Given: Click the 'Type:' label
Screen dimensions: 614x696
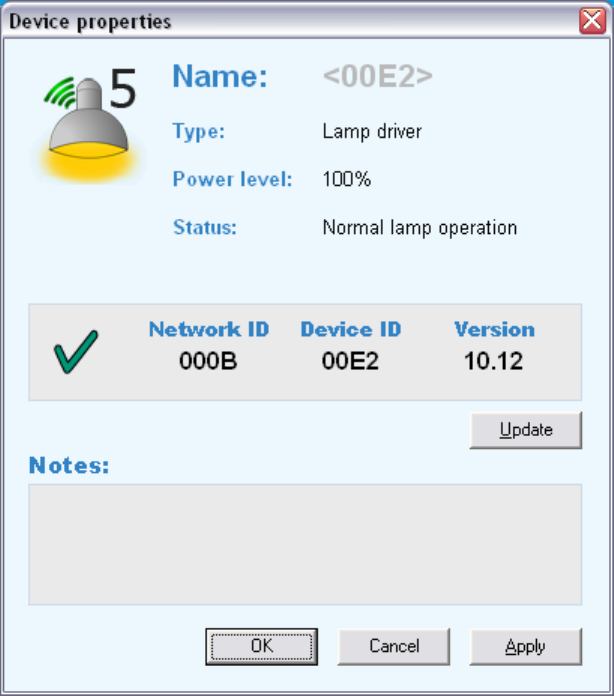Looking at the screenshot, I should coord(198,131).
